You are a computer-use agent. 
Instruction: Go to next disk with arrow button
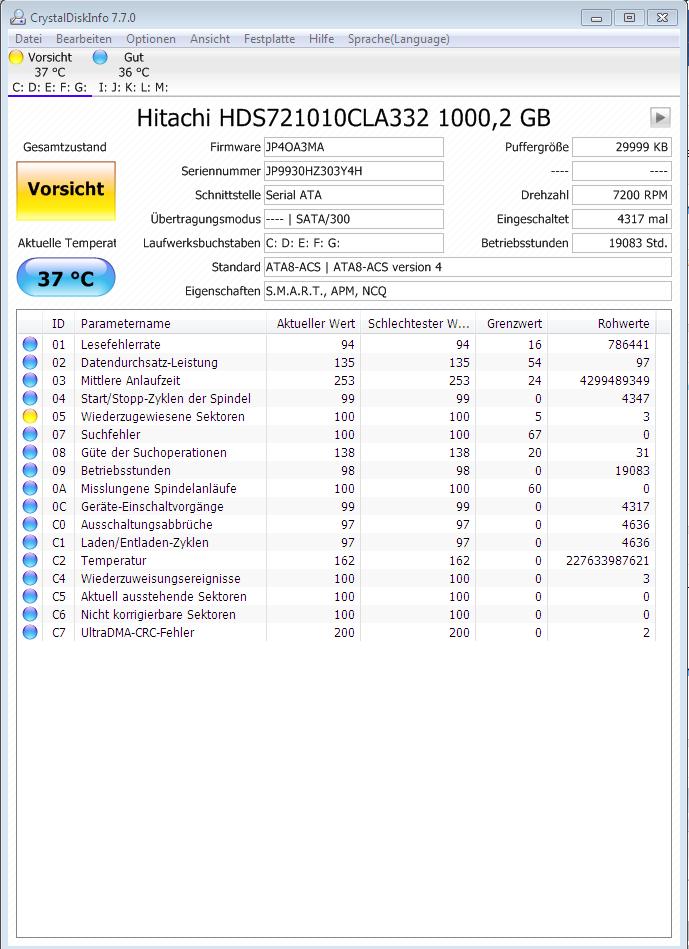click(660, 117)
